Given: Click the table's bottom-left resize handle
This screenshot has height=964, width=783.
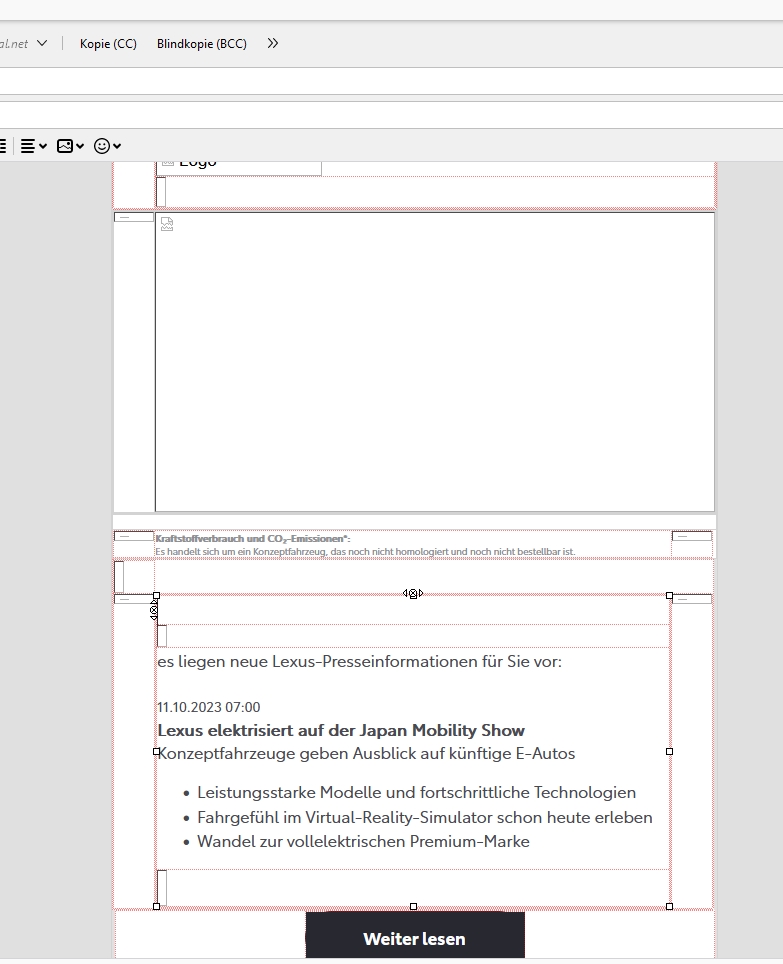Looking at the screenshot, I should [156, 906].
